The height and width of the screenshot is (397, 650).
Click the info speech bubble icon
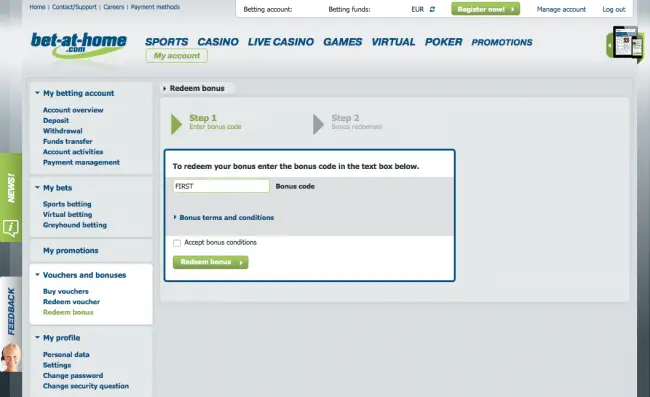point(11,228)
